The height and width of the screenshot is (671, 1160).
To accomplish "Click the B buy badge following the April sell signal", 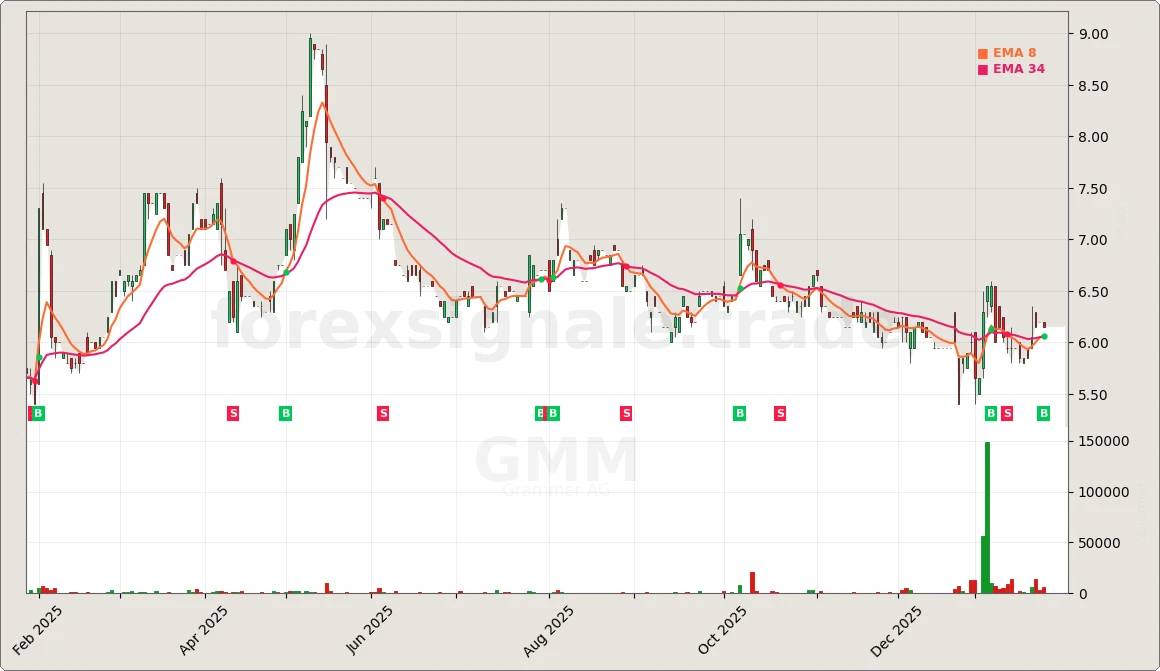I will click(285, 412).
